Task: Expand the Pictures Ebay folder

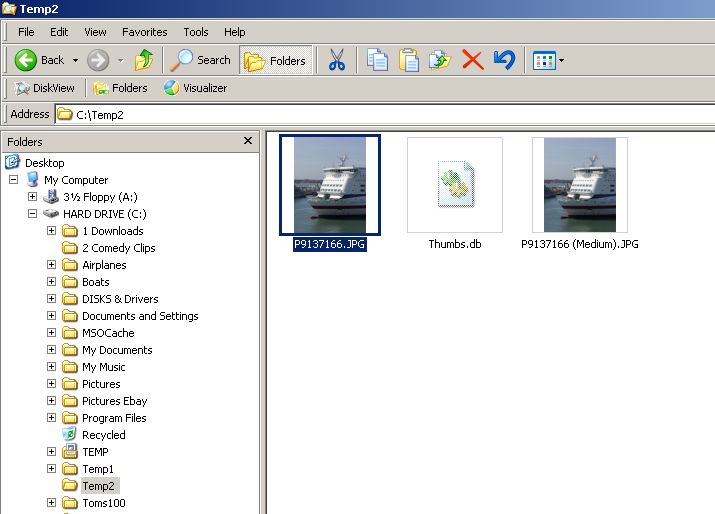Action: tap(52, 401)
